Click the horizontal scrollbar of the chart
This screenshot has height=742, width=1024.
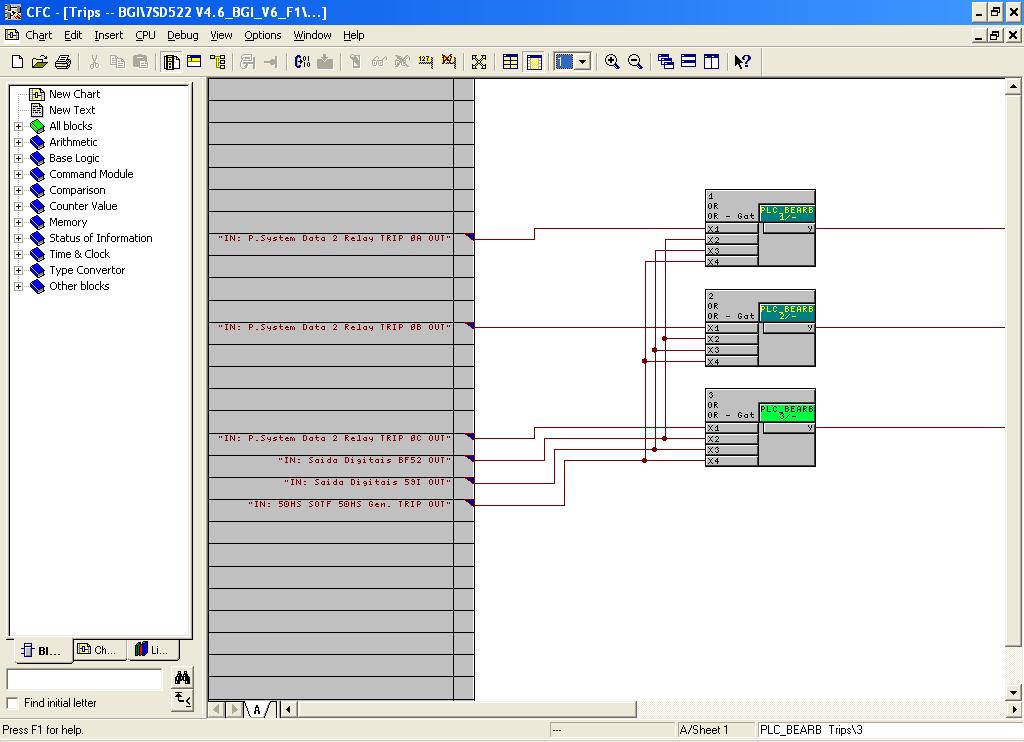650,709
